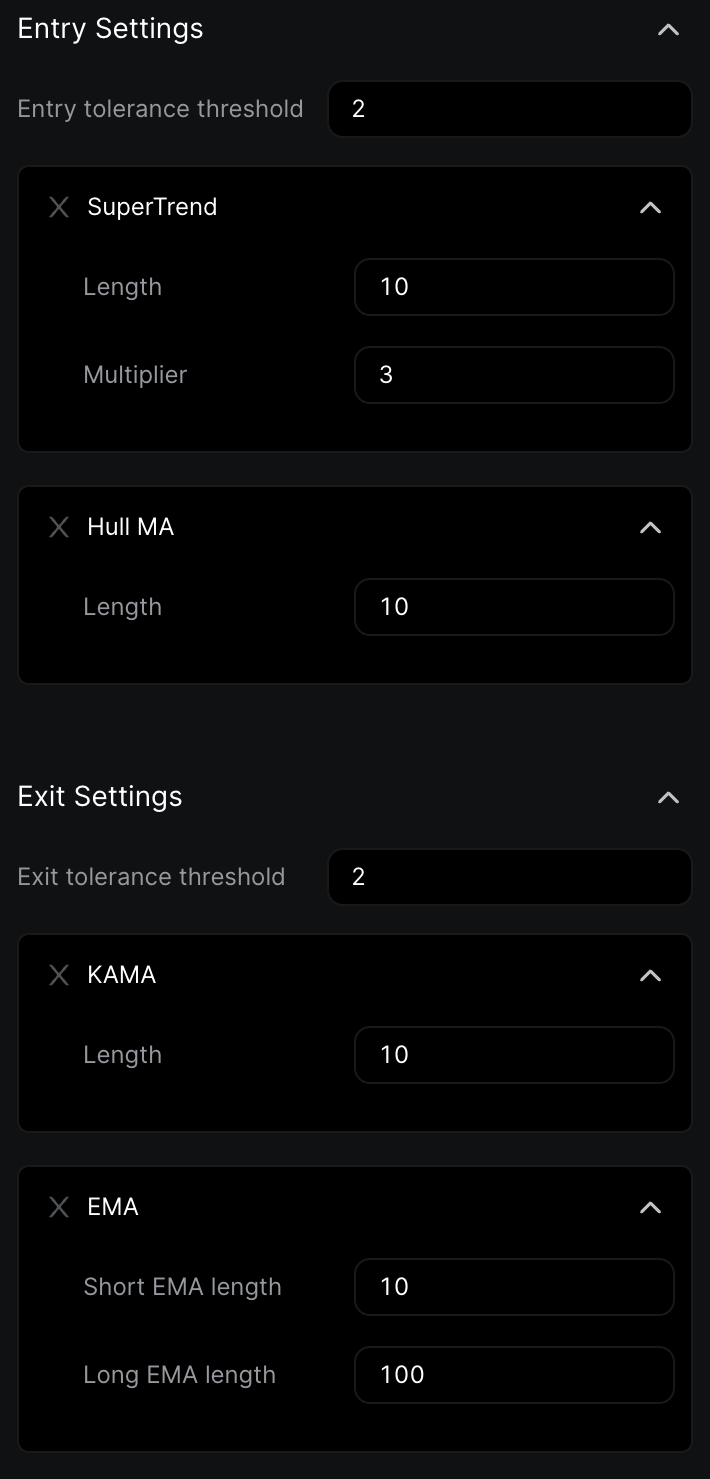
Task: Select the Hull MA Length input
Action: (514, 607)
